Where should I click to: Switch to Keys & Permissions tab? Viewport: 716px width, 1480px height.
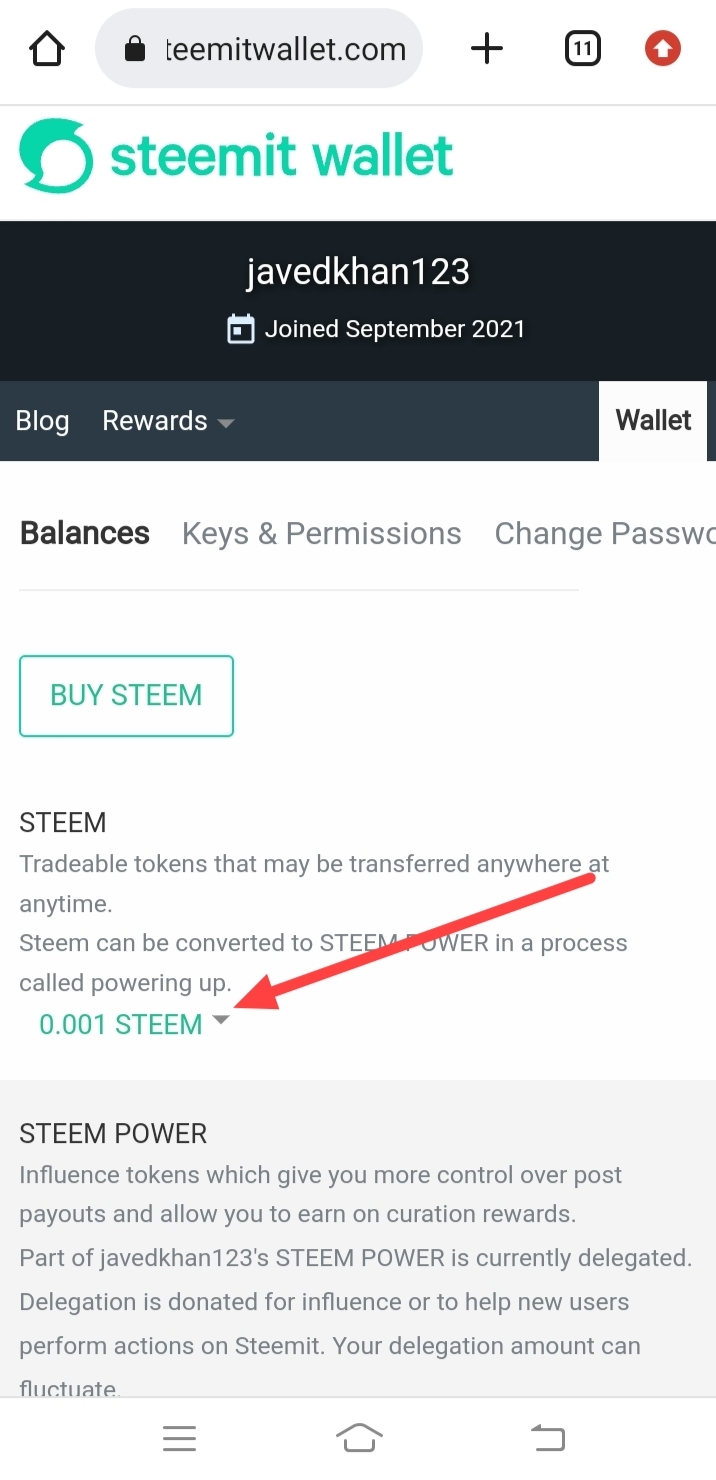click(x=321, y=534)
